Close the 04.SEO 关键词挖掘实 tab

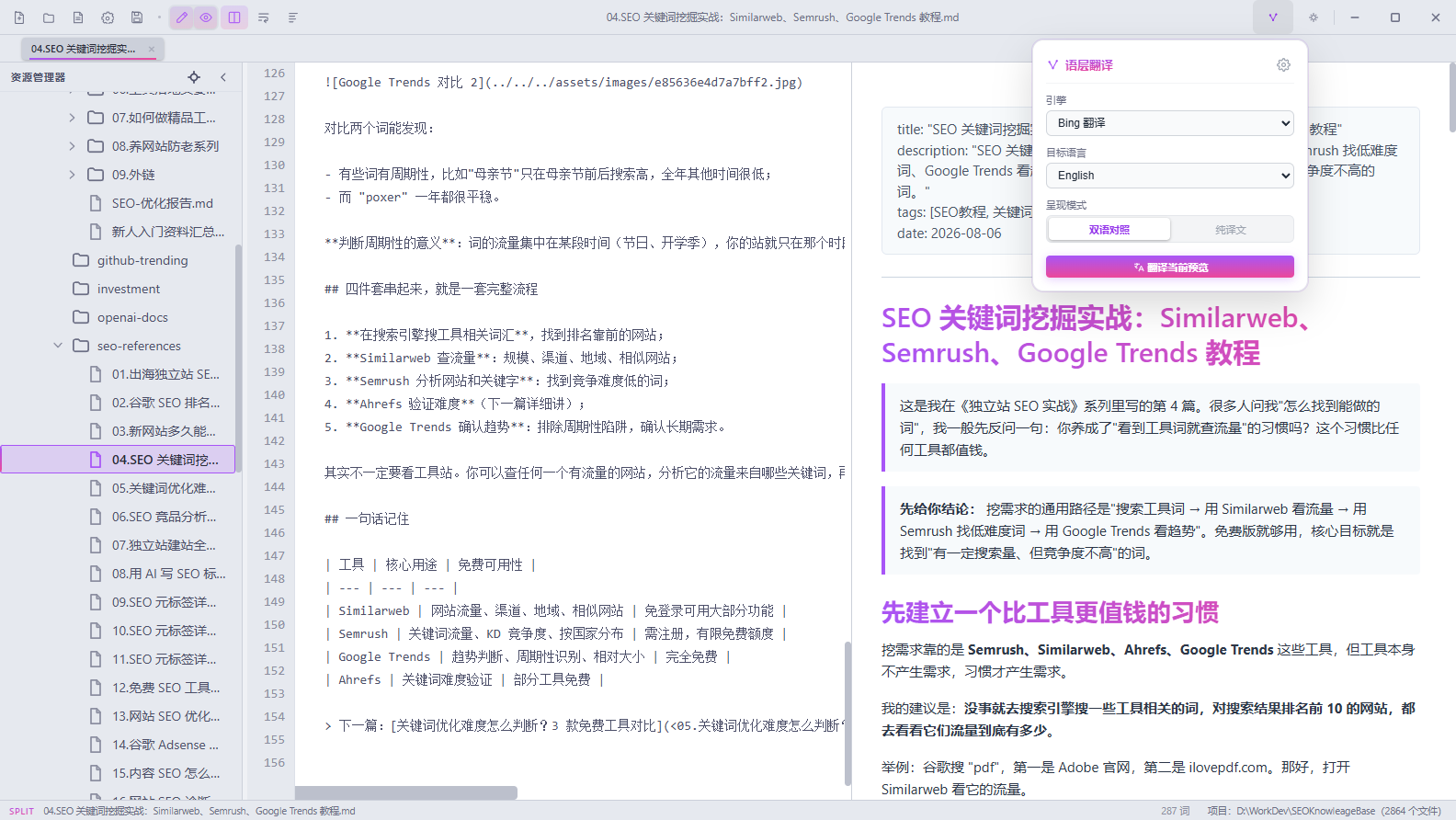tap(151, 49)
